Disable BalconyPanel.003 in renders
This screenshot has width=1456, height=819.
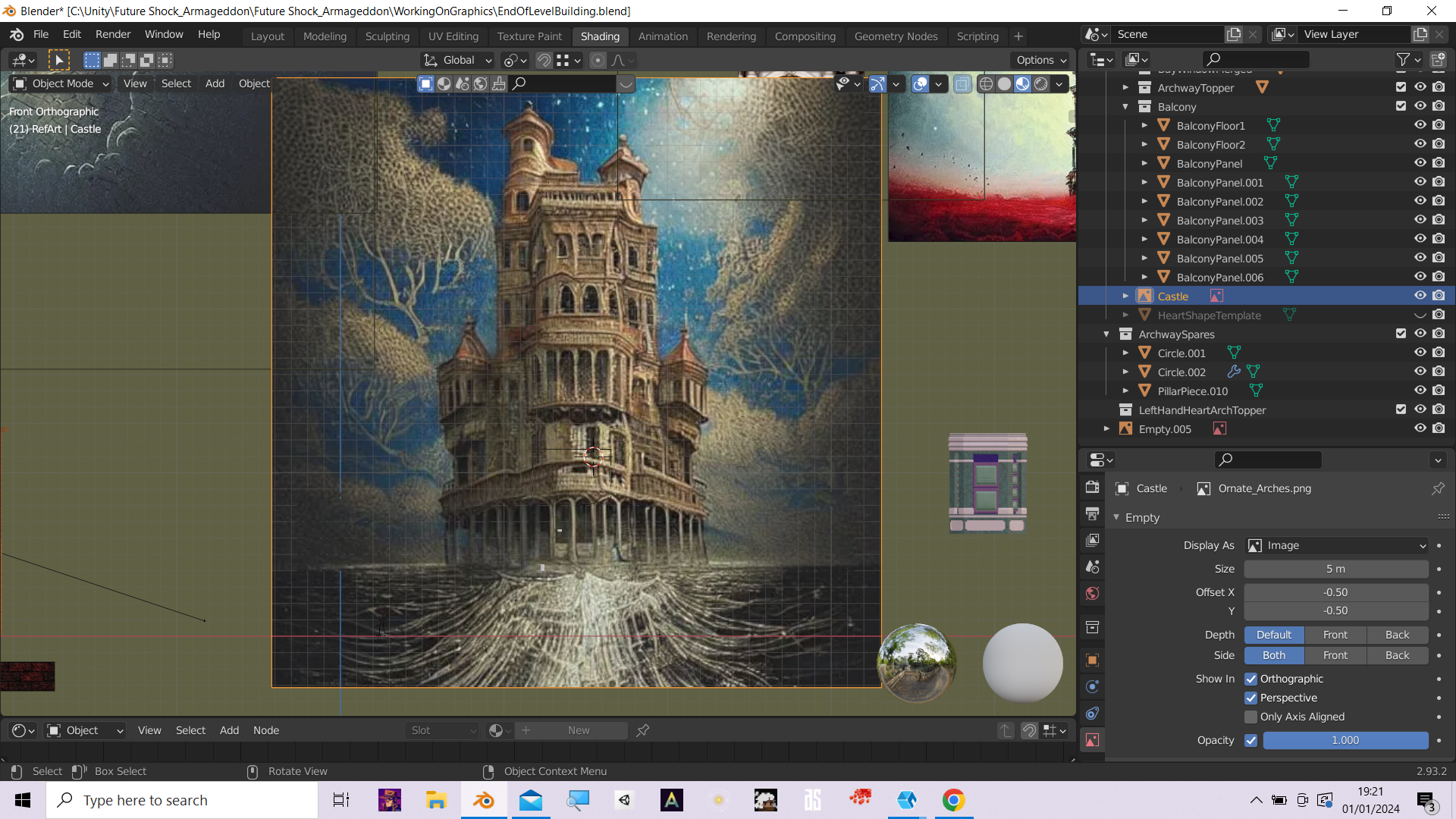[1439, 220]
